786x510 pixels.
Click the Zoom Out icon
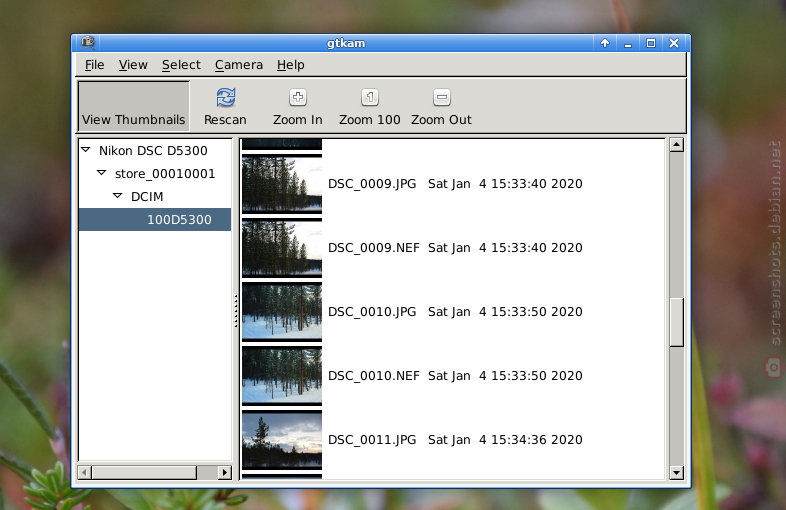pos(442,97)
